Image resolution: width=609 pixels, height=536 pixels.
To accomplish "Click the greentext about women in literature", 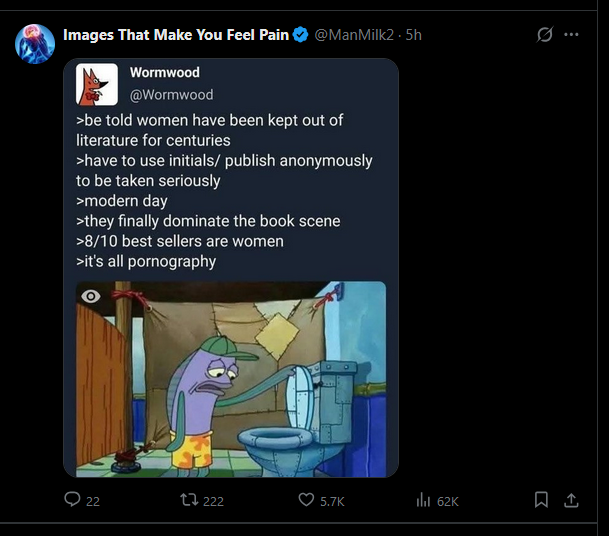I will 224,190.
